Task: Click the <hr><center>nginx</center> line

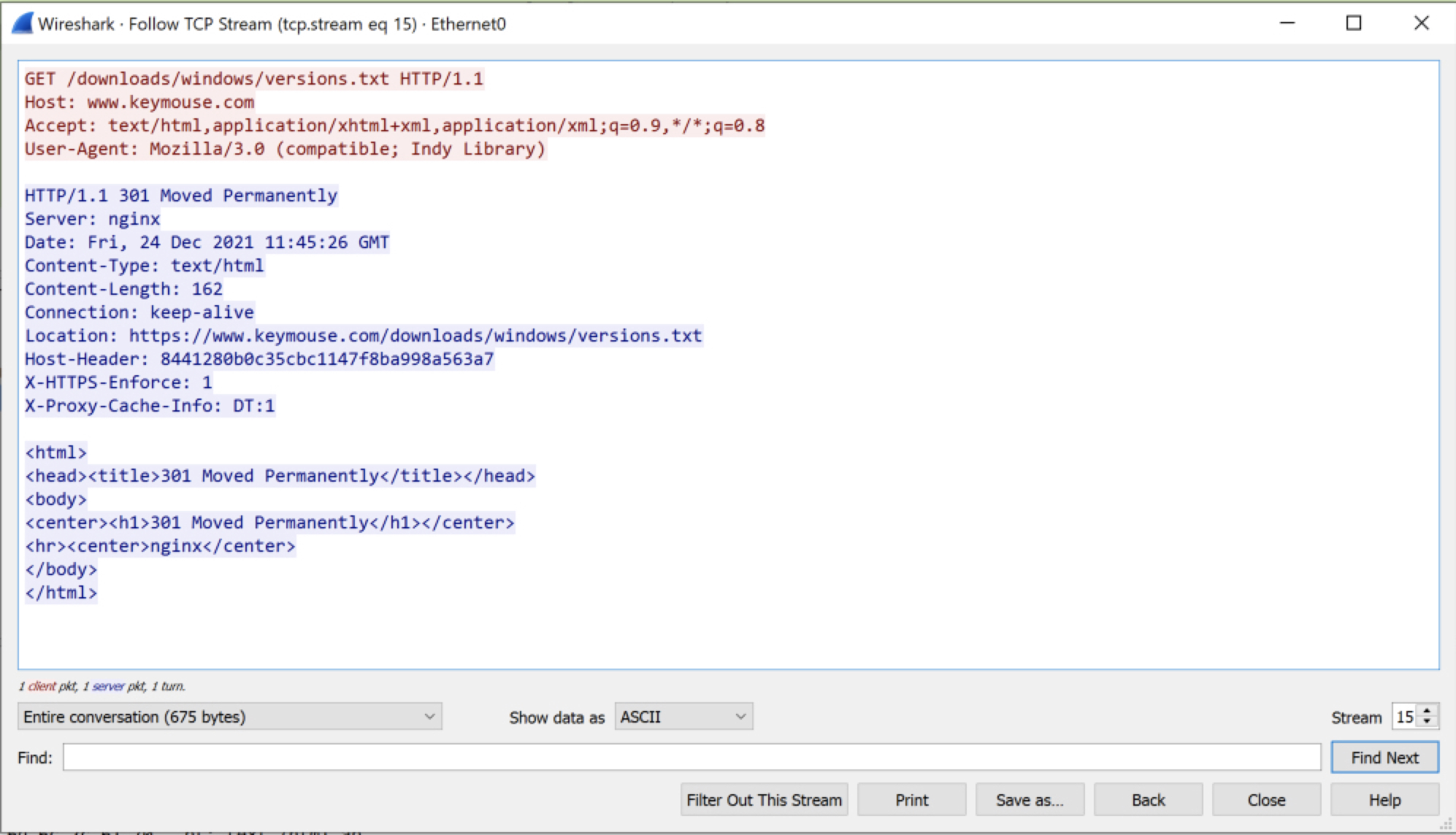Action: [160, 546]
